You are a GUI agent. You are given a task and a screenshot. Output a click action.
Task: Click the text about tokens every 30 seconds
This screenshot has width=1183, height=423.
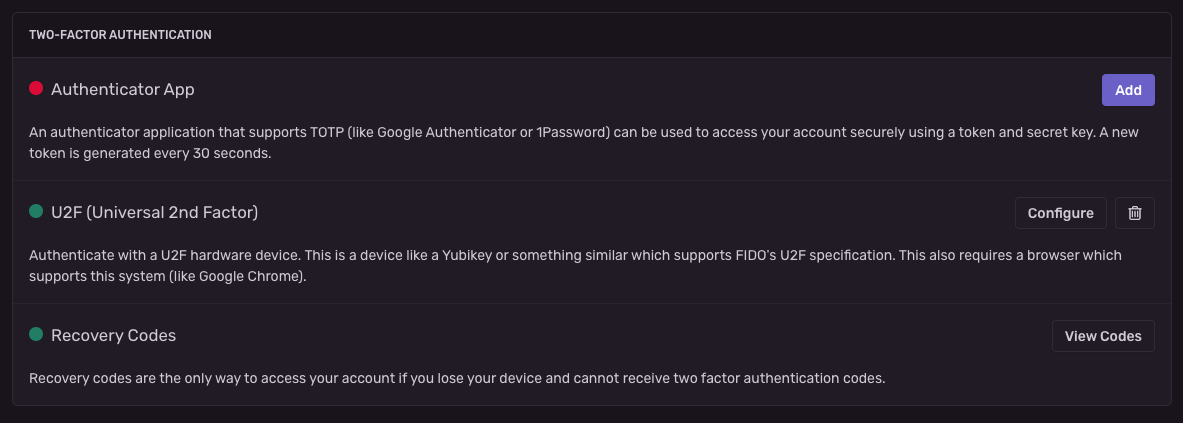coord(150,154)
